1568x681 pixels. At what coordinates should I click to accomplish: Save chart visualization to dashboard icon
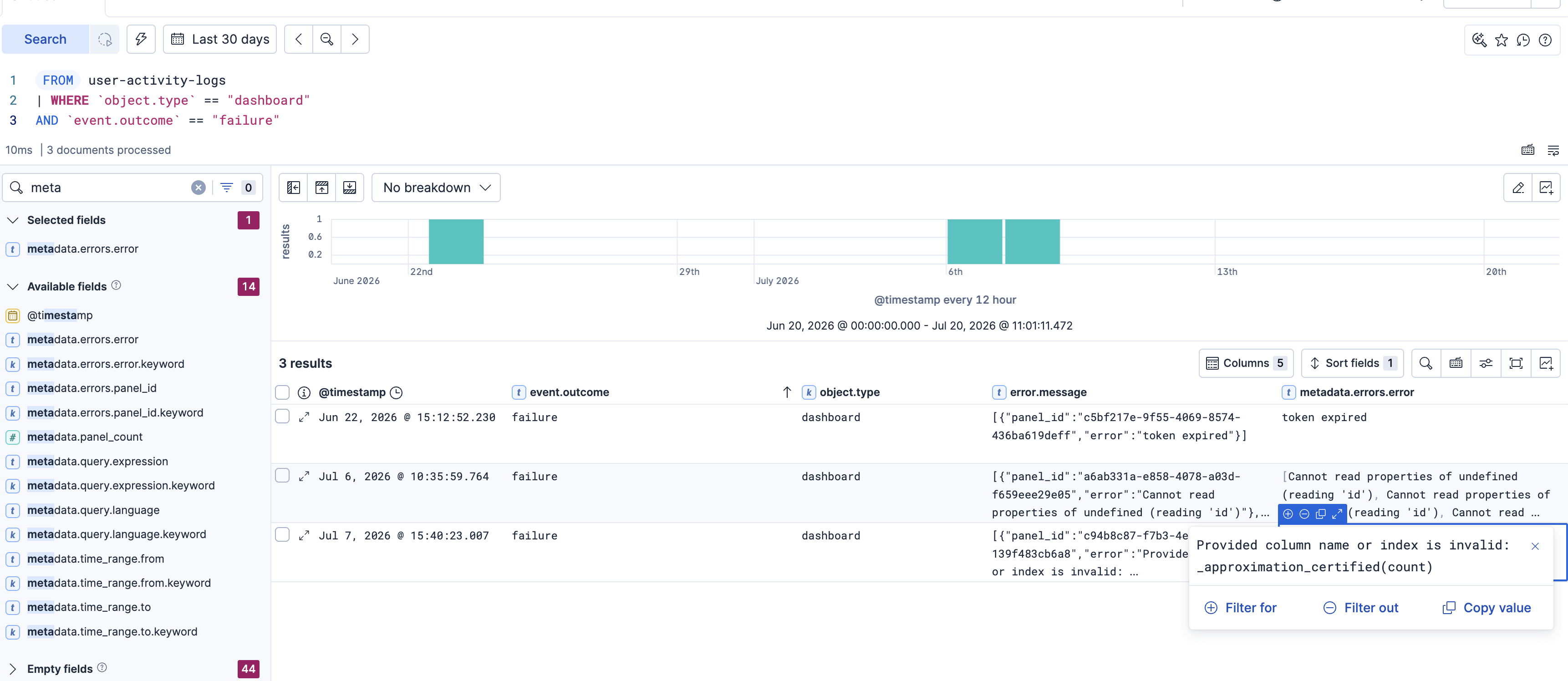point(1546,188)
